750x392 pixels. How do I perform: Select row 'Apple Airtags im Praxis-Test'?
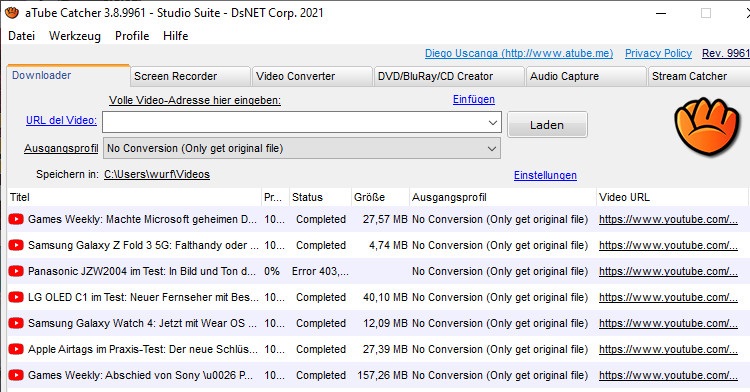coord(378,349)
